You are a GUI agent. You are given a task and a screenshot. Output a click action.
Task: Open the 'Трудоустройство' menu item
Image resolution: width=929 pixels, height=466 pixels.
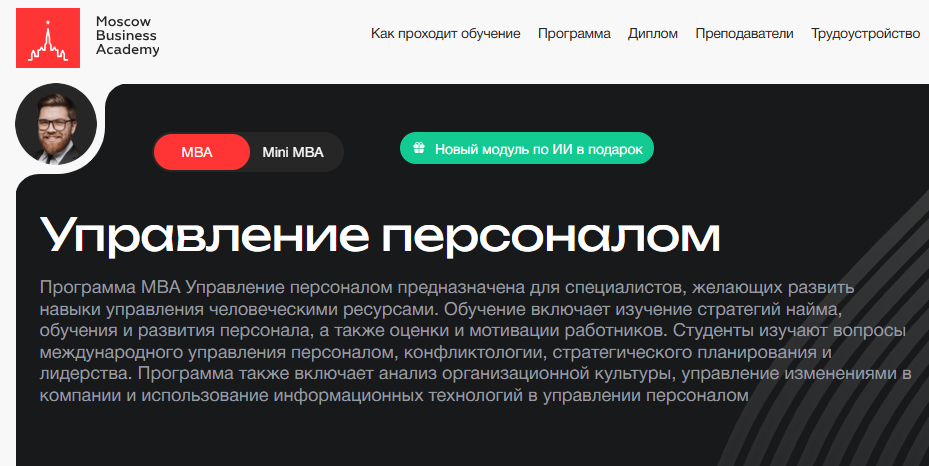tap(865, 34)
